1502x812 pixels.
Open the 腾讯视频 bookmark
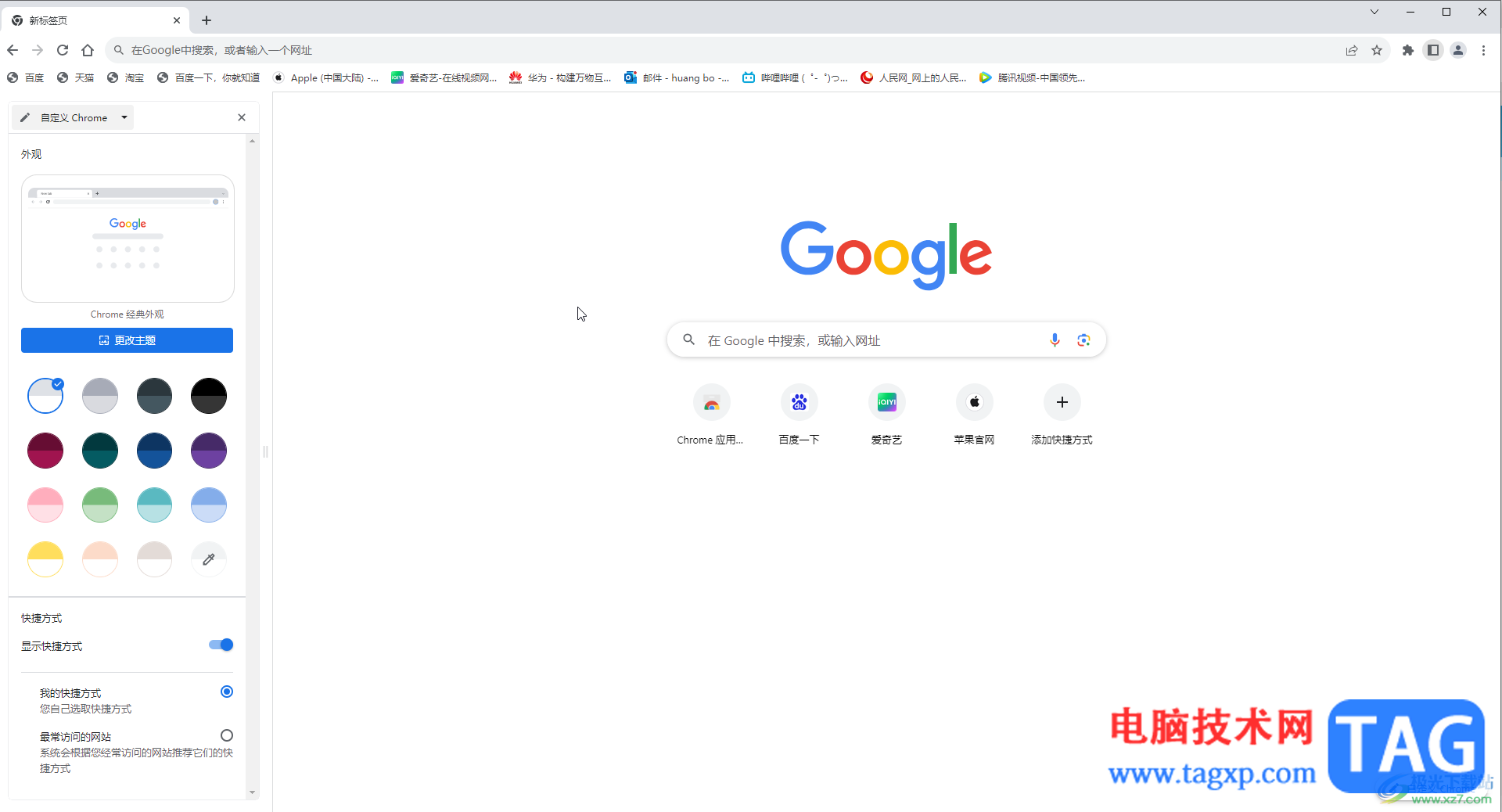click(x=1033, y=77)
